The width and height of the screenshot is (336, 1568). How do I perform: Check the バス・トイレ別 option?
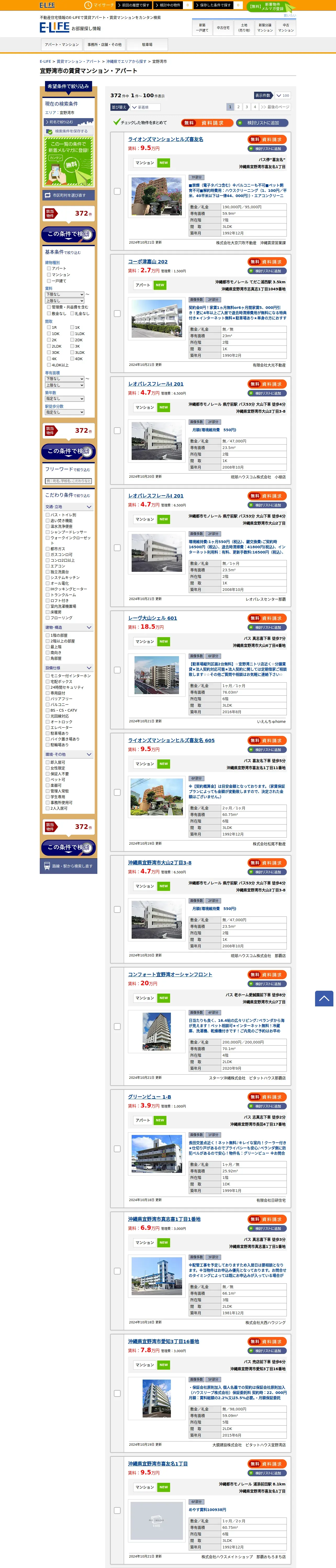pyautogui.click(x=48, y=515)
